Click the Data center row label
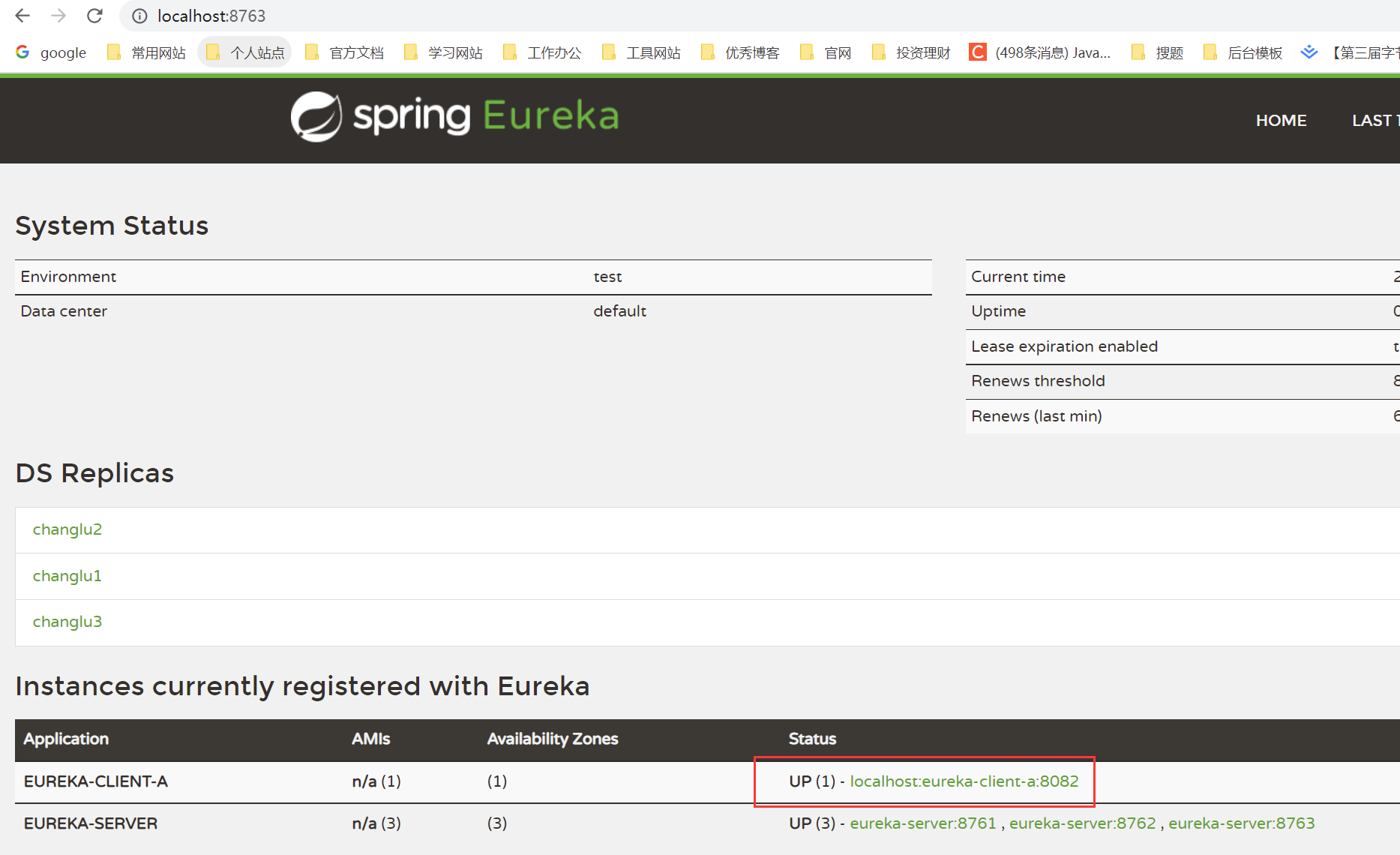The width and height of the screenshot is (1400, 855). click(x=64, y=311)
